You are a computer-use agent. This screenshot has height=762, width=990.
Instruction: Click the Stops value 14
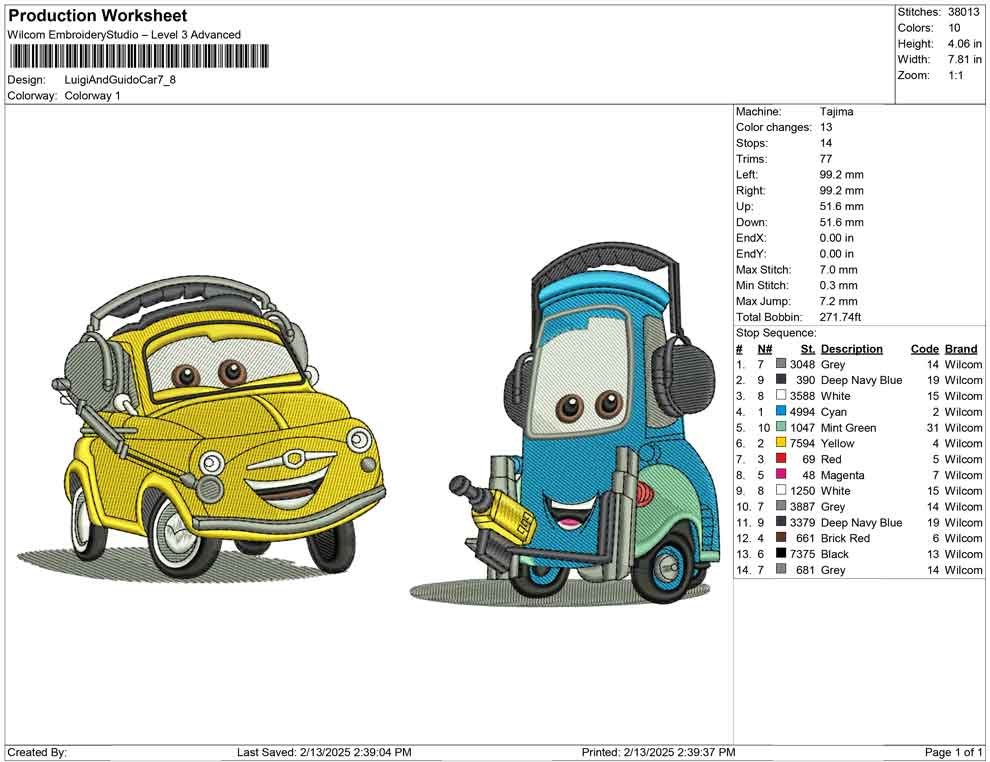coord(826,143)
